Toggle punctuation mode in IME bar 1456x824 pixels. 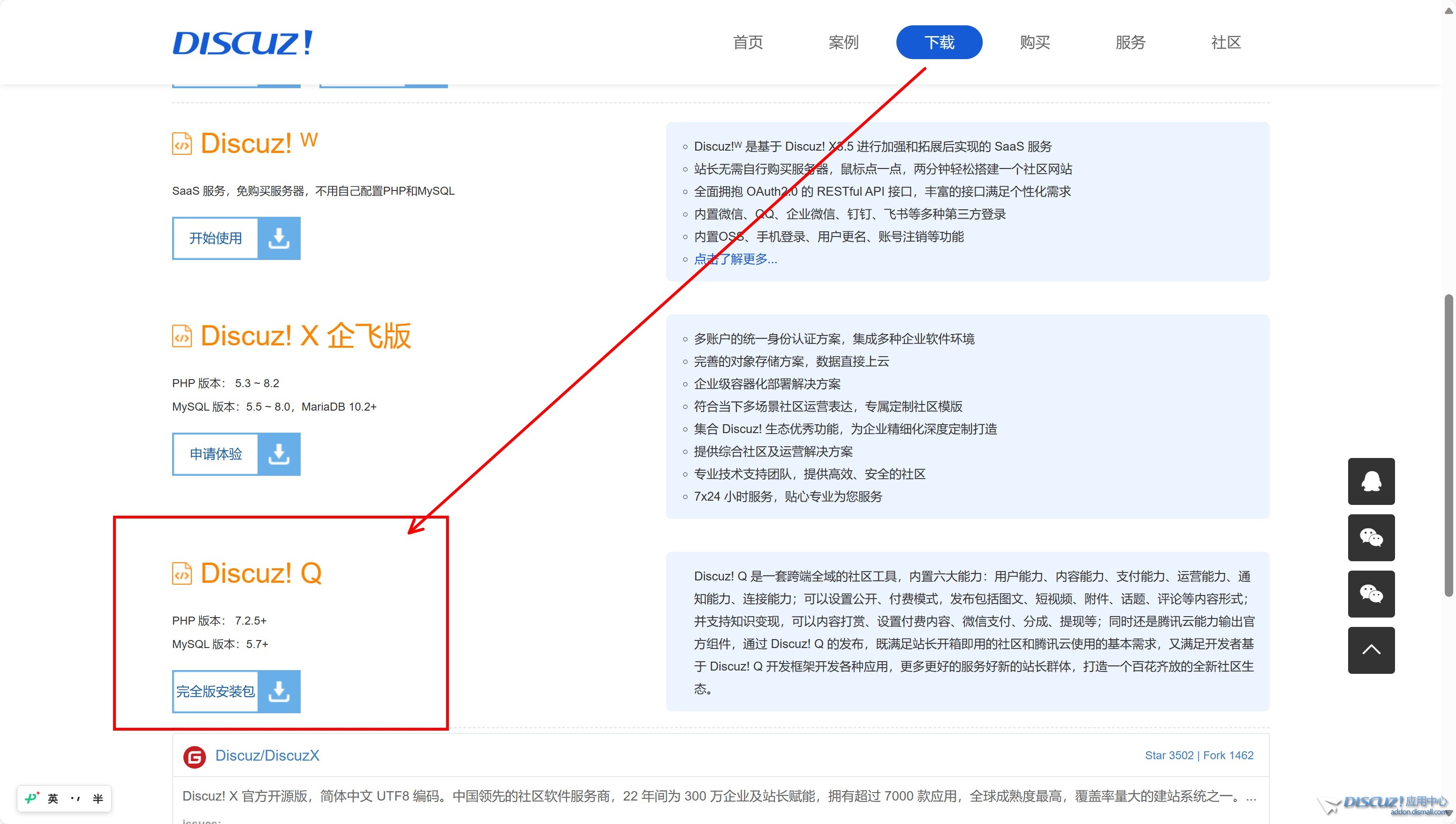tap(75, 799)
